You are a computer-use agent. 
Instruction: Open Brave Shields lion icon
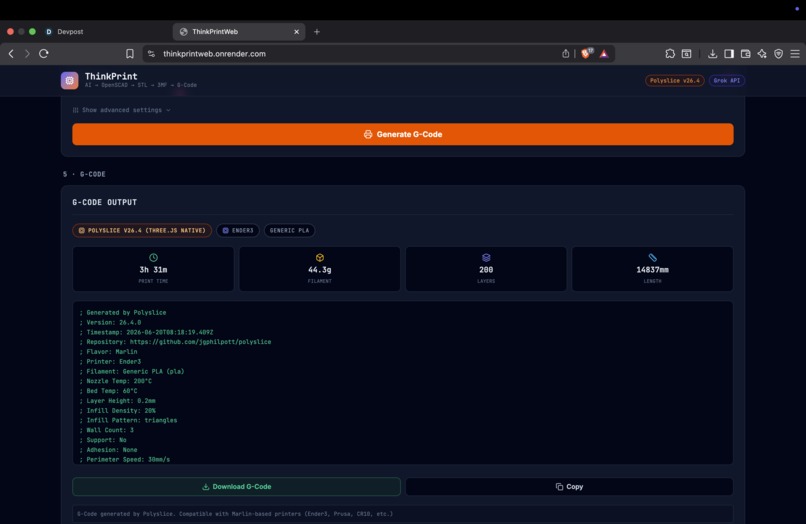click(586, 53)
